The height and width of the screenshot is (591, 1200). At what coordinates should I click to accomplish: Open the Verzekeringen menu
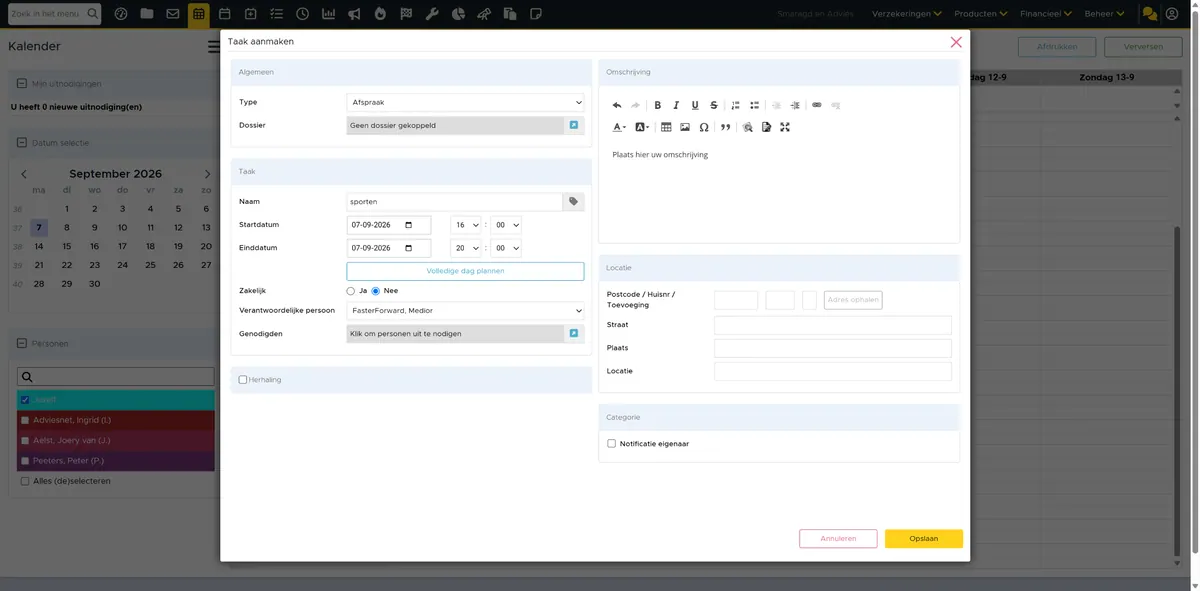[x=907, y=14]
